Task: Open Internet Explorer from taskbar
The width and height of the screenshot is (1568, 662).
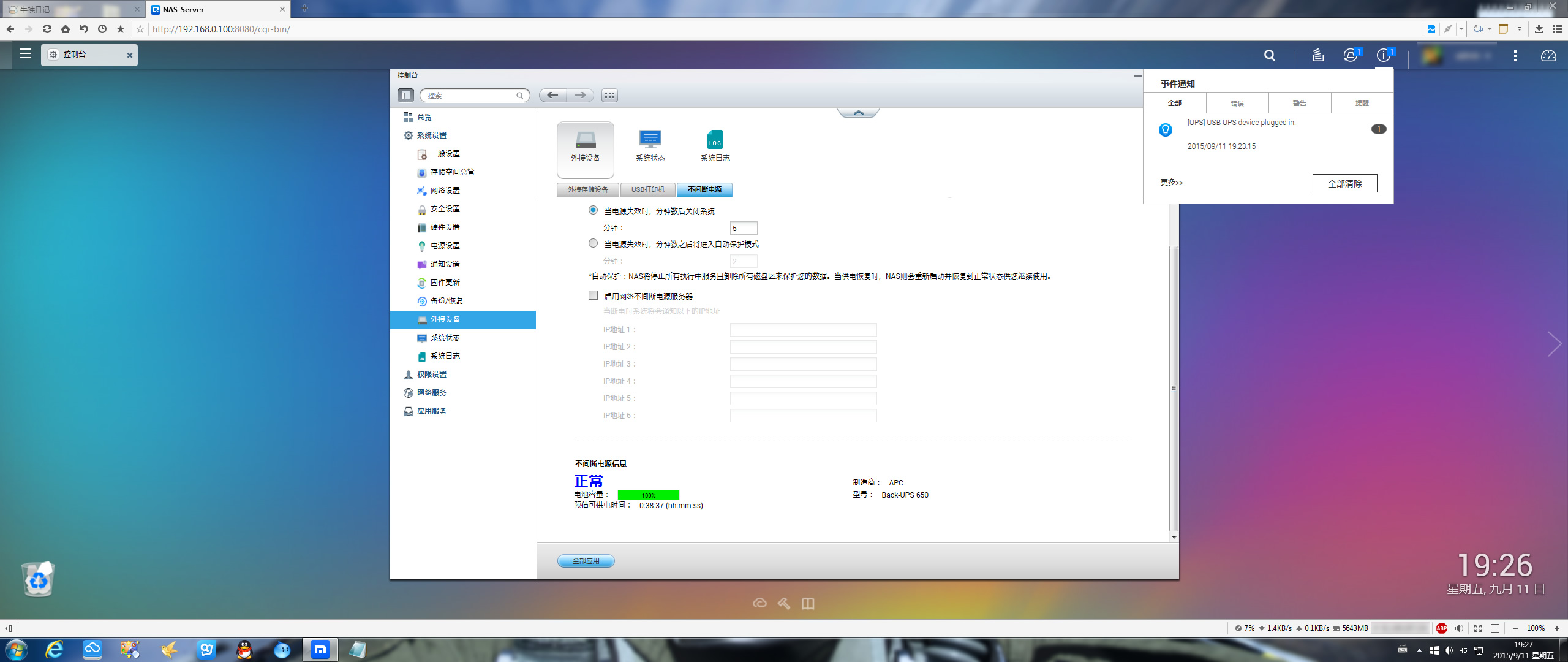Action: [x=55, y=650]
